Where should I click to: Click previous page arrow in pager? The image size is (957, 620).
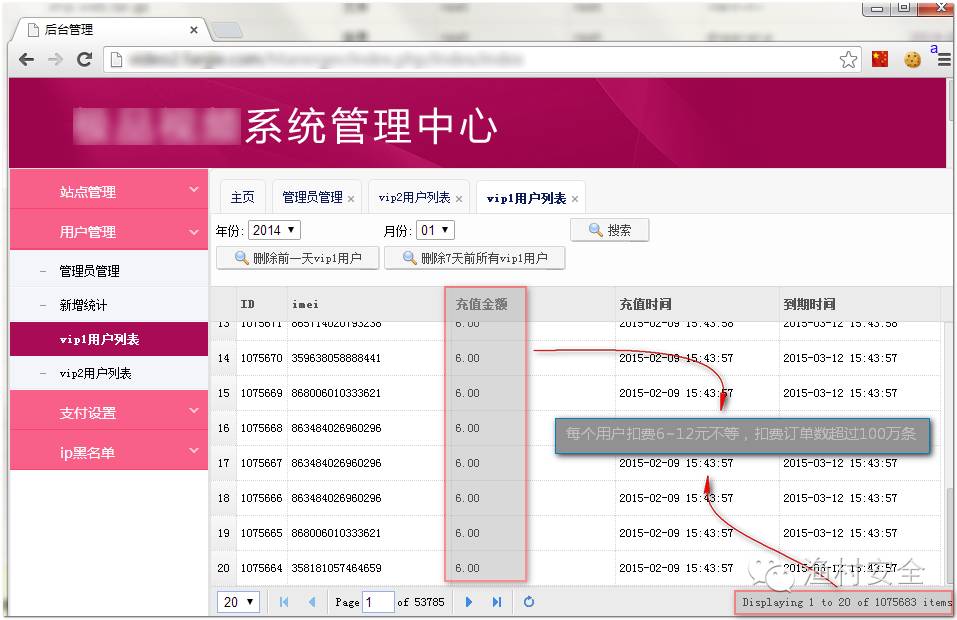(x=312, y=602)
